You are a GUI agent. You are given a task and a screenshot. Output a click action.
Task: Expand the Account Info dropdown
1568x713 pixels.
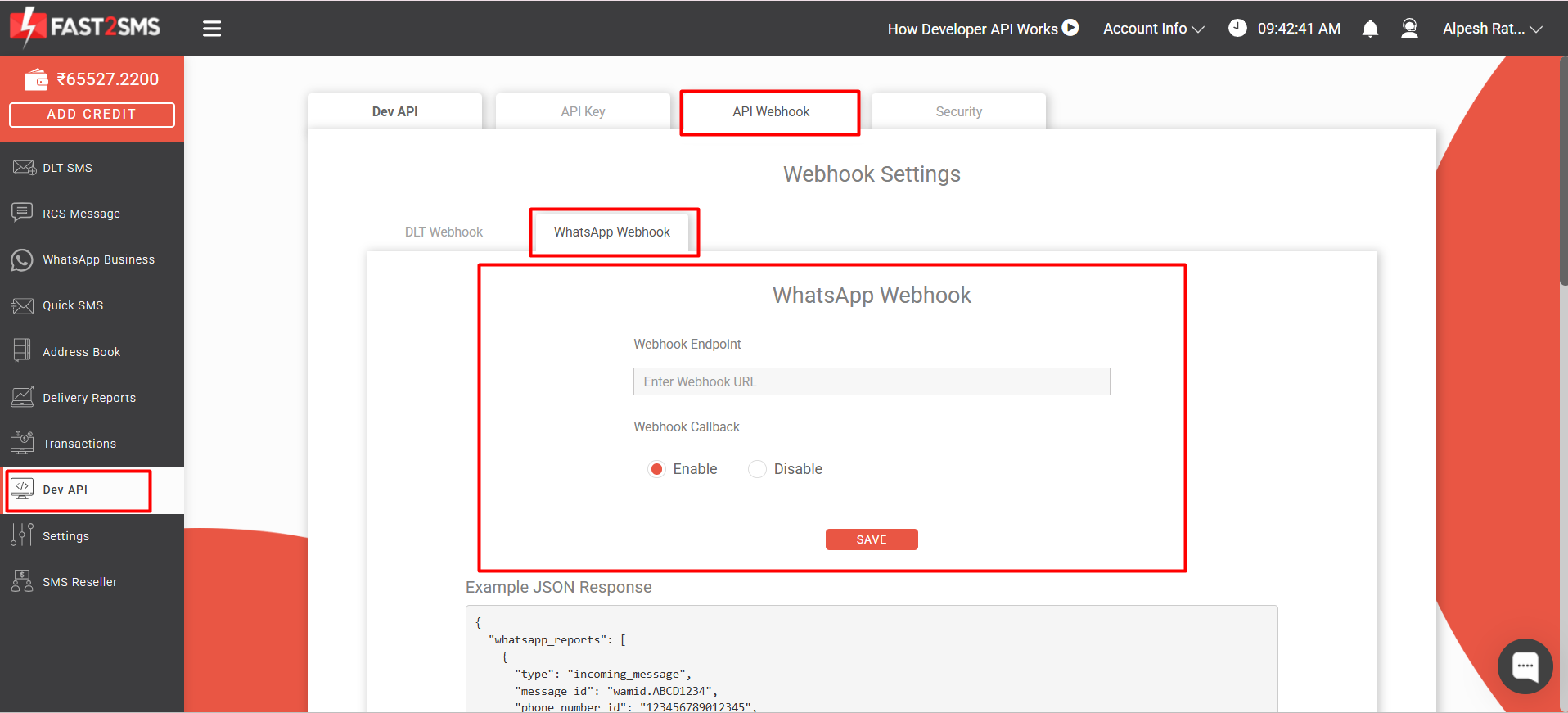point(1153,29)
